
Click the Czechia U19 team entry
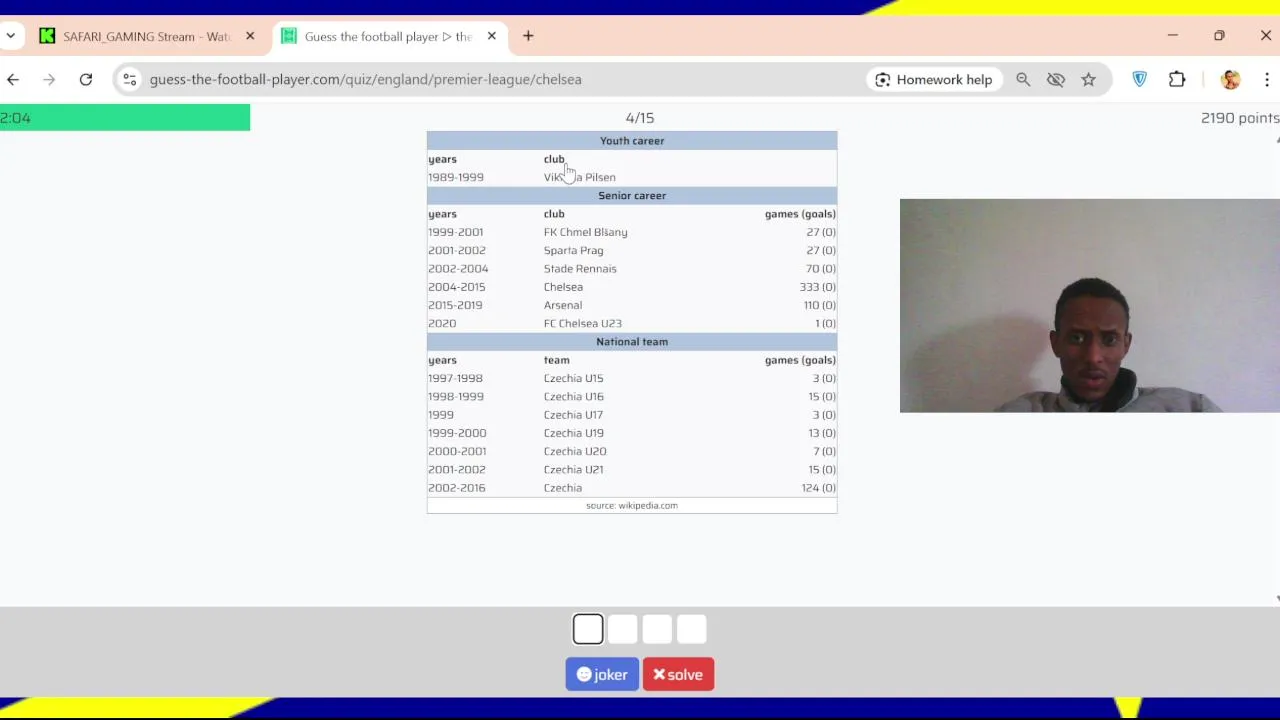pyautogui.click(x=573, y=433)
